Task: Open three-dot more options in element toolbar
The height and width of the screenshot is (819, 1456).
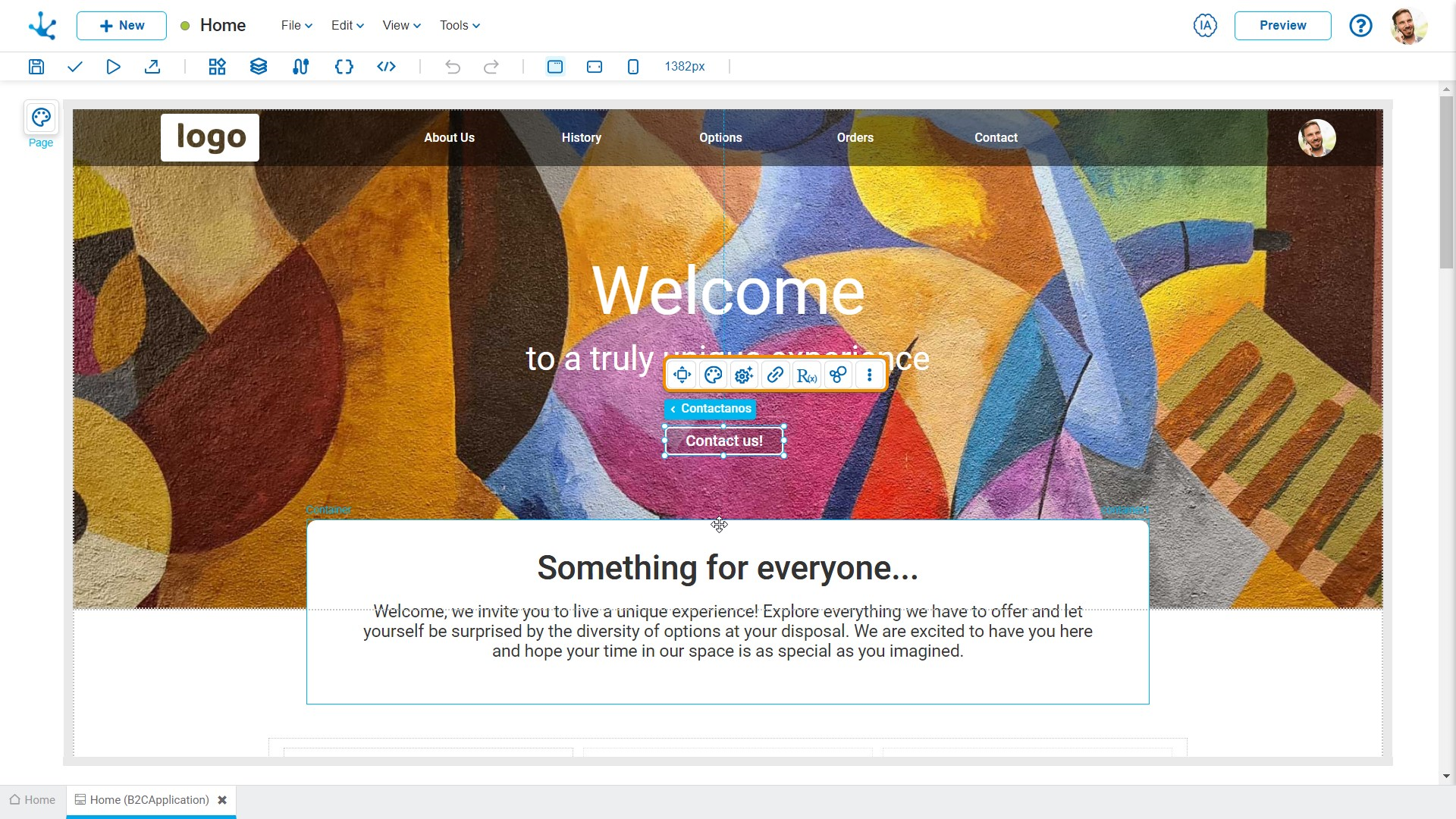Action: point(869,375)
